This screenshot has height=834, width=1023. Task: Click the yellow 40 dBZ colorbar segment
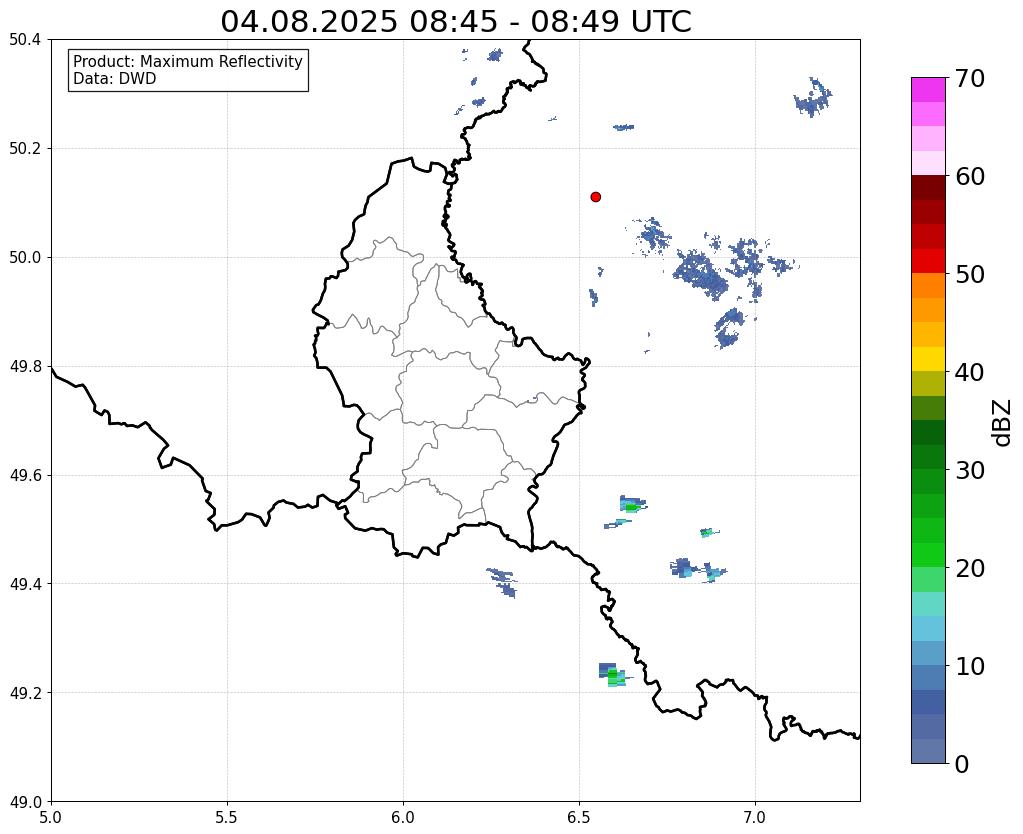[x=928, y=359]
